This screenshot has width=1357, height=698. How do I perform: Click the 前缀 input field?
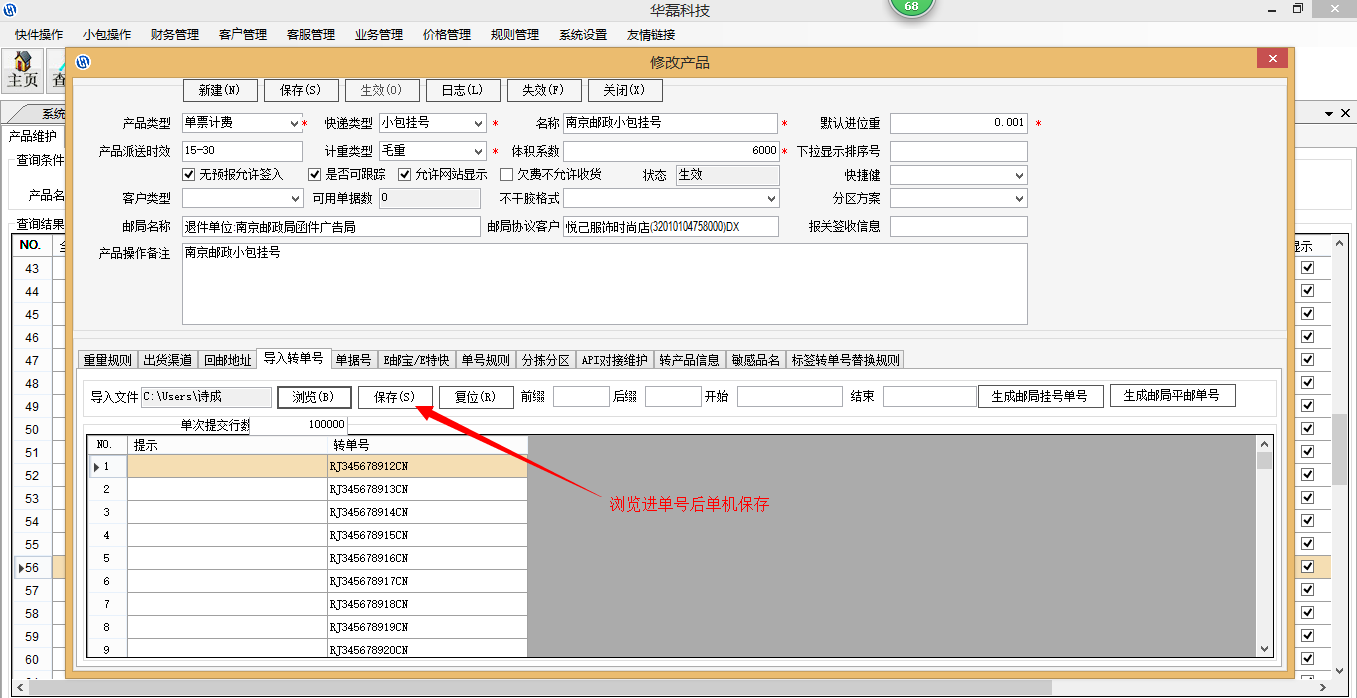[x=580, y=397]
